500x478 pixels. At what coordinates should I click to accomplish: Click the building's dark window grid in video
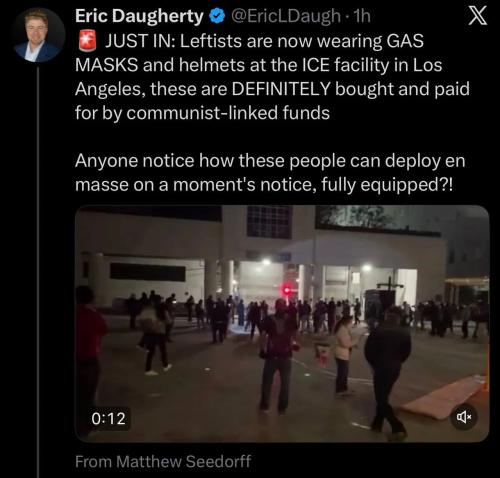point(269,222)
